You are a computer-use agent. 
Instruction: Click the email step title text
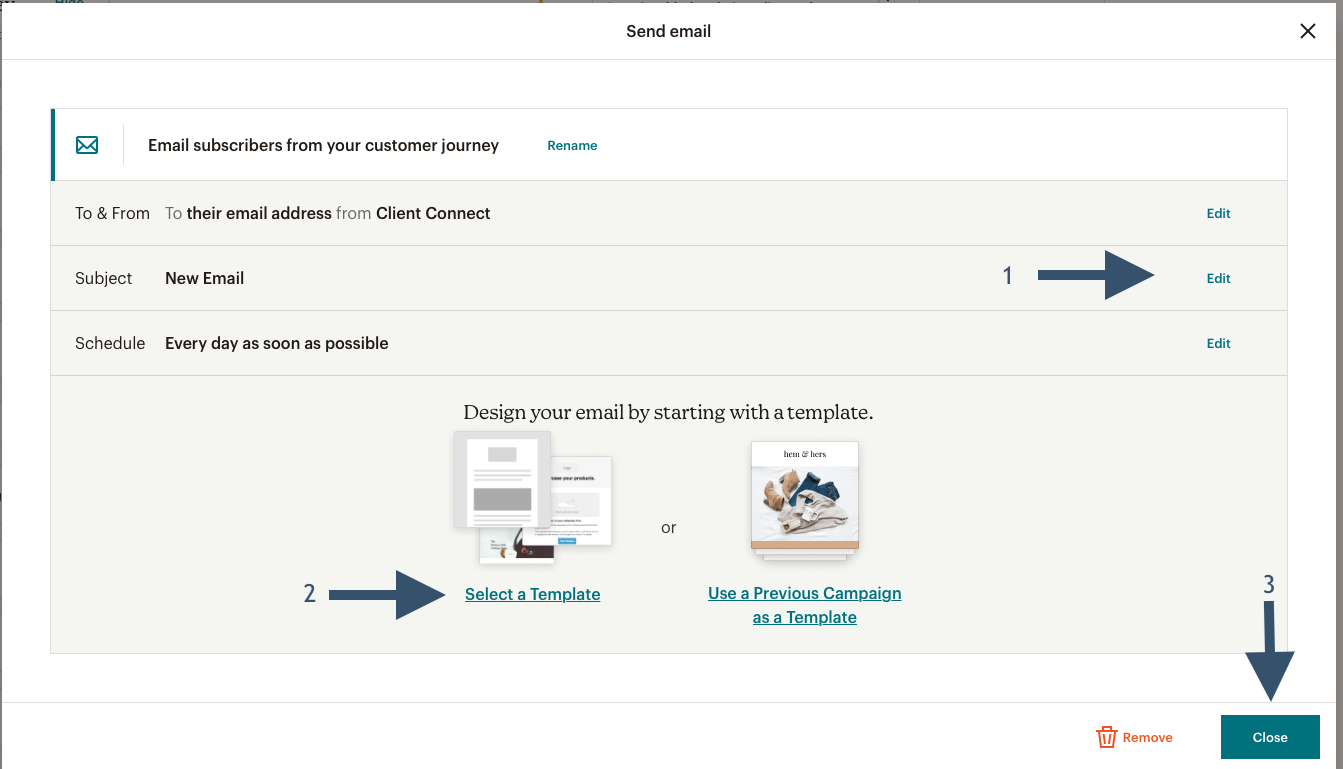pyautogui.click(x=323, y=145)
